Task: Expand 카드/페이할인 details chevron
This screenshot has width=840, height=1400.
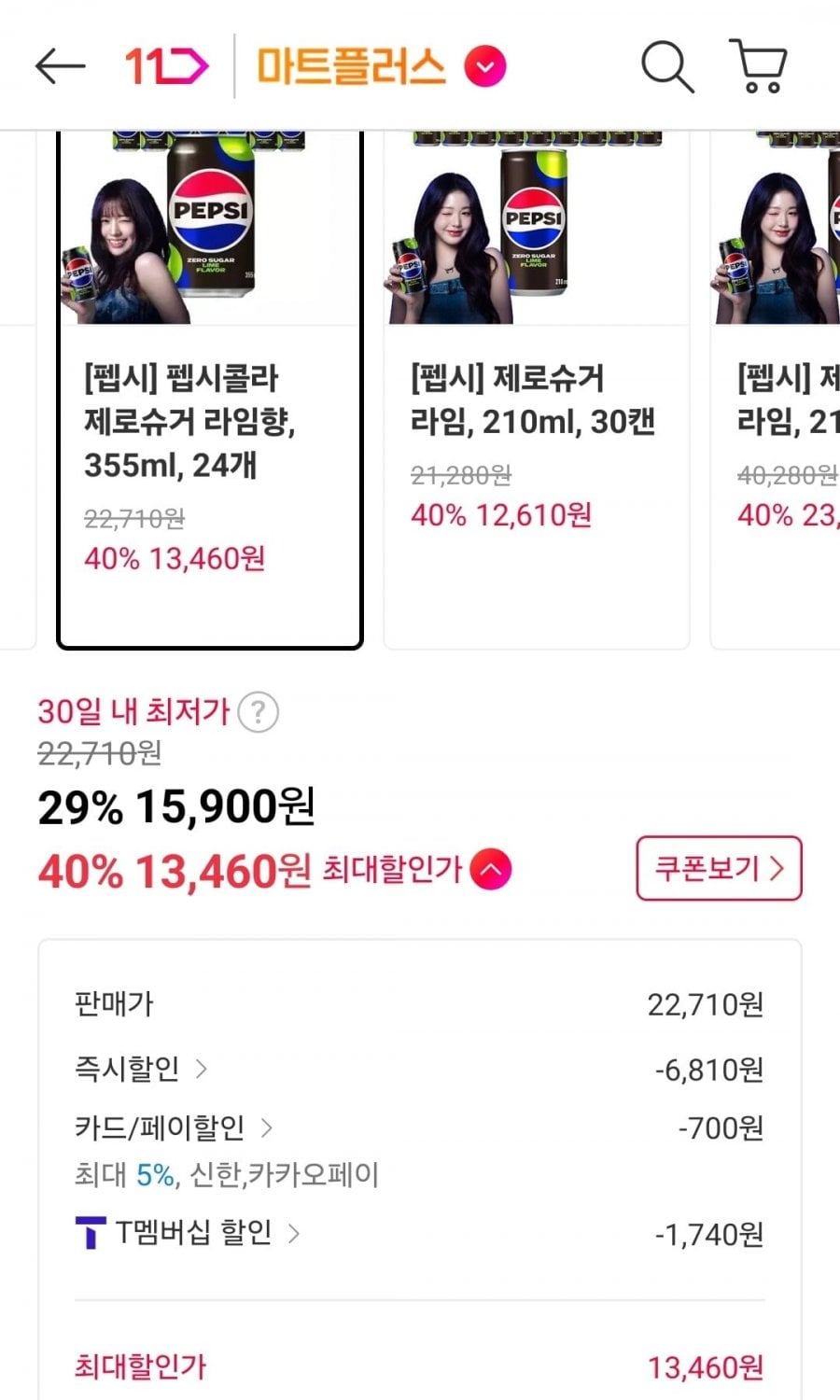Action: tap(267, 1127)
